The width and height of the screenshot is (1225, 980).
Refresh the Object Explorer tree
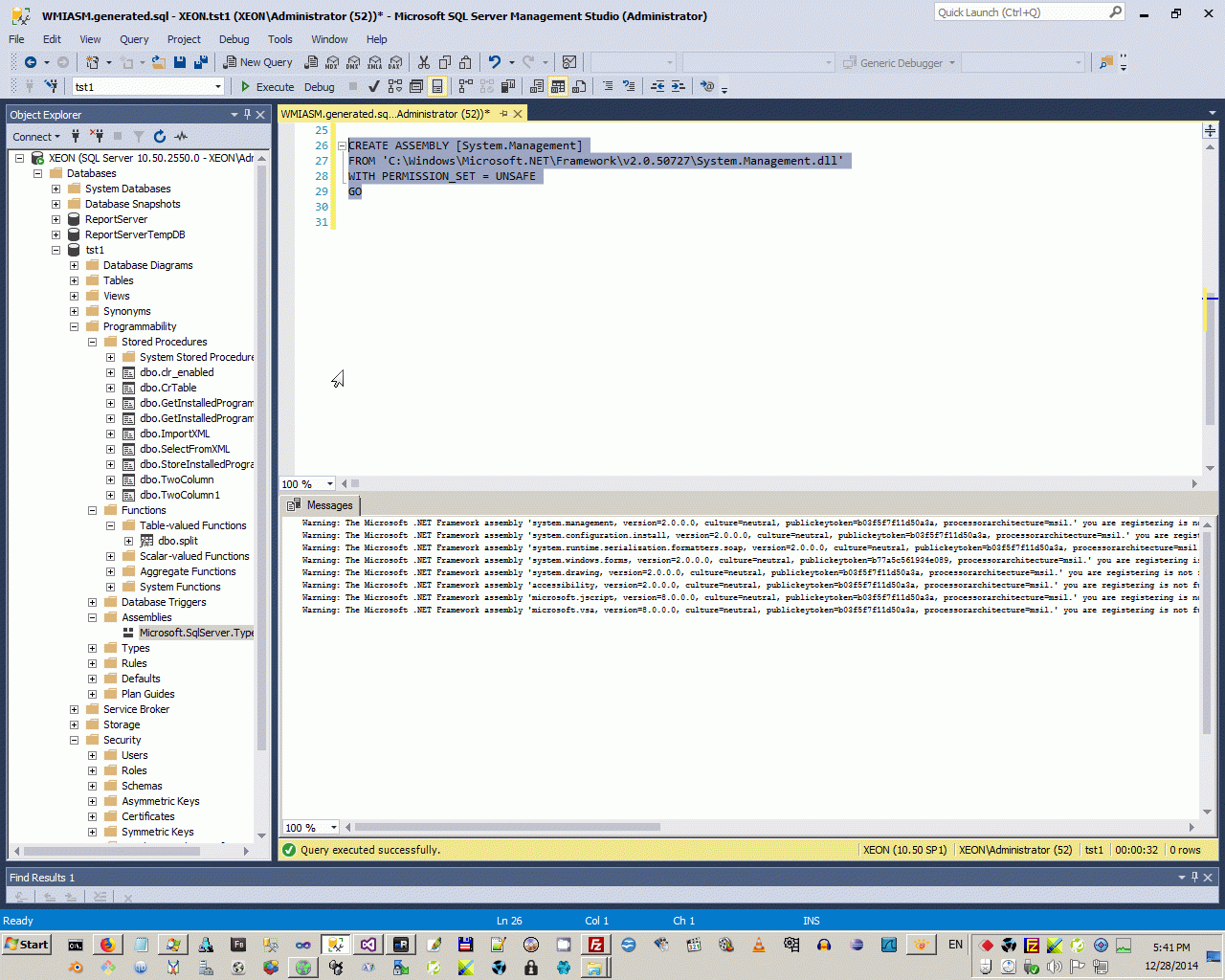click(160, 136)
